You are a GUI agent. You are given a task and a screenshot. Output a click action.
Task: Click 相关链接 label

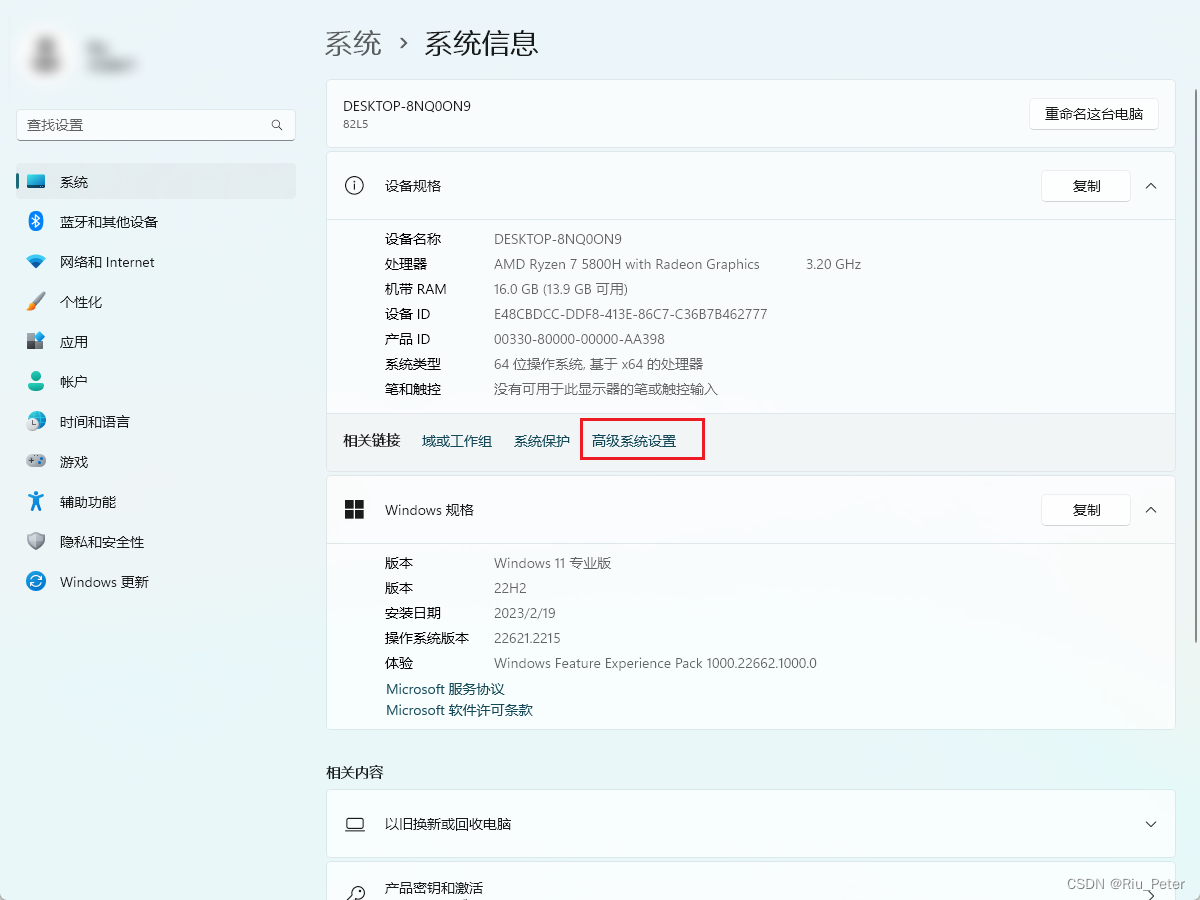coord(372,440)
